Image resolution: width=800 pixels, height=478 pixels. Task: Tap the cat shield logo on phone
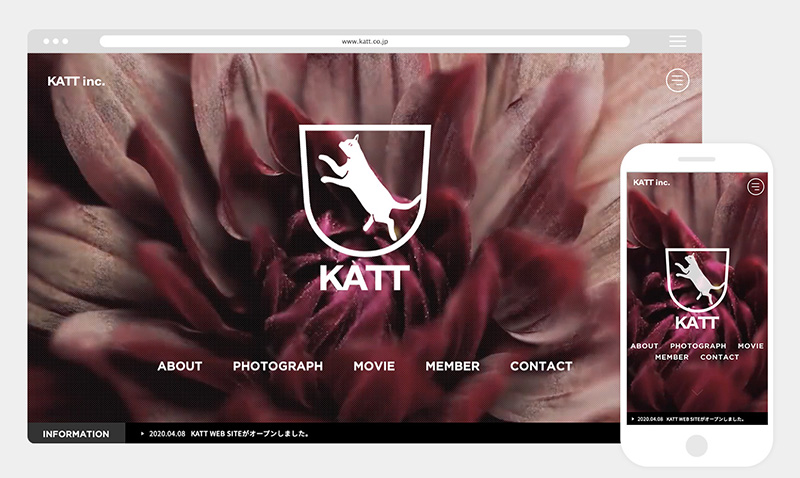[x=697, y=280]
